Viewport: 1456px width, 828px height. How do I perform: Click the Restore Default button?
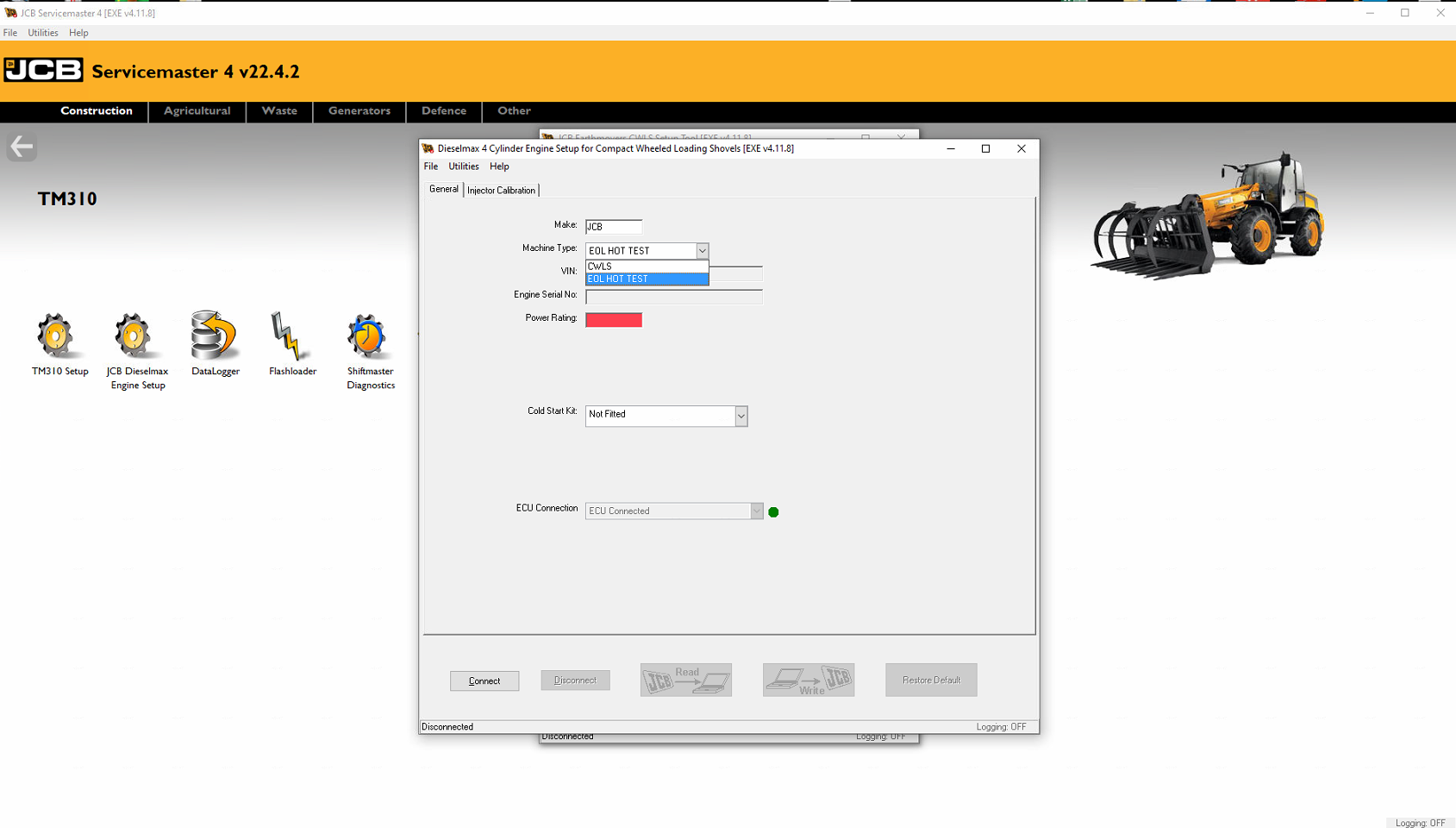point(931,680)
